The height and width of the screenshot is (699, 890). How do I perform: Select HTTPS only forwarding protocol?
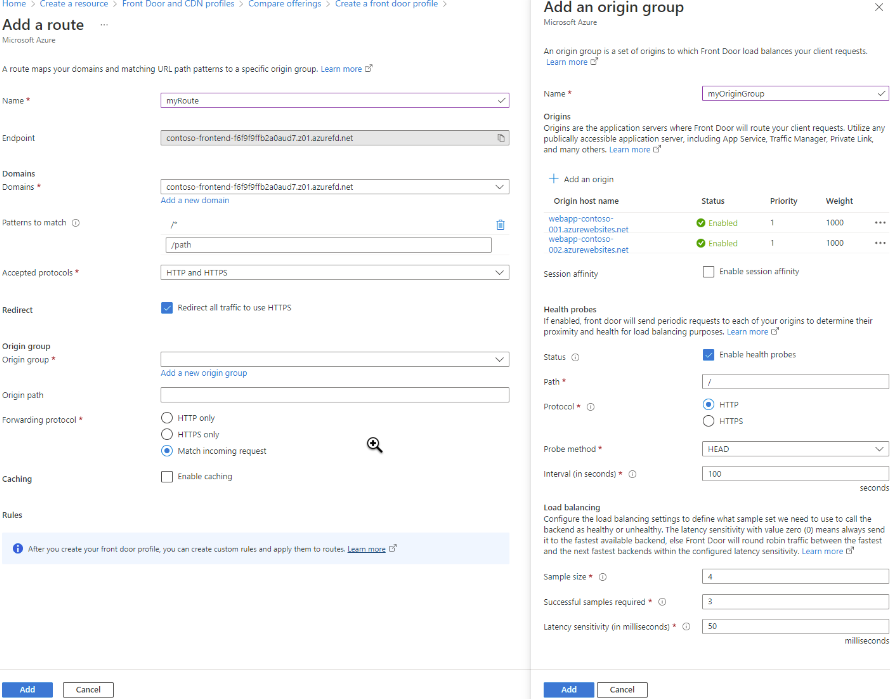(167, 434)
